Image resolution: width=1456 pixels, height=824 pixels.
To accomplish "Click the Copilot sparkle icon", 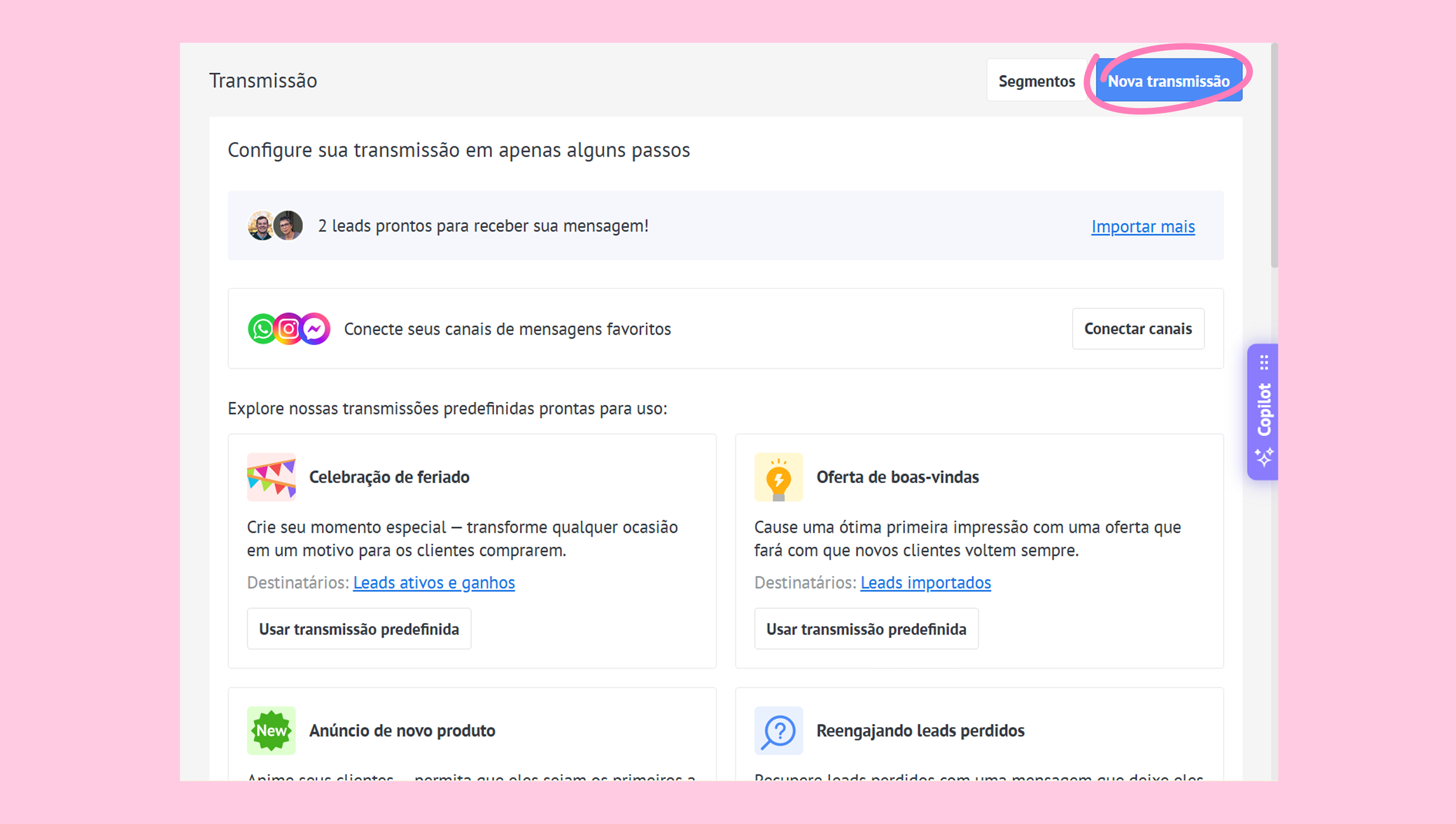I will point(1263,457).
